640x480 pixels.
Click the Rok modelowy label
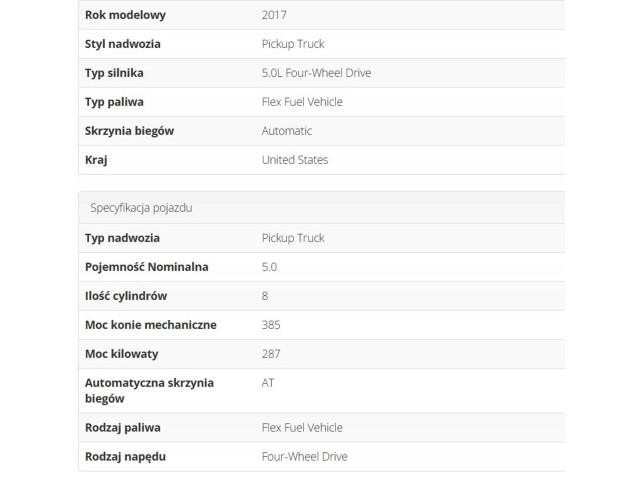(x=125, y=15)
